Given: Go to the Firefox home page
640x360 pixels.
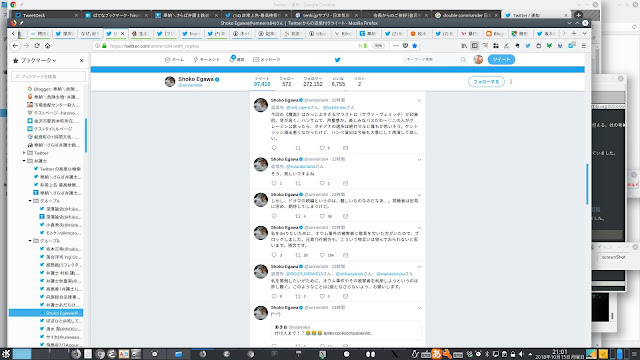Looking at the screenshot, I should [47, 46].
